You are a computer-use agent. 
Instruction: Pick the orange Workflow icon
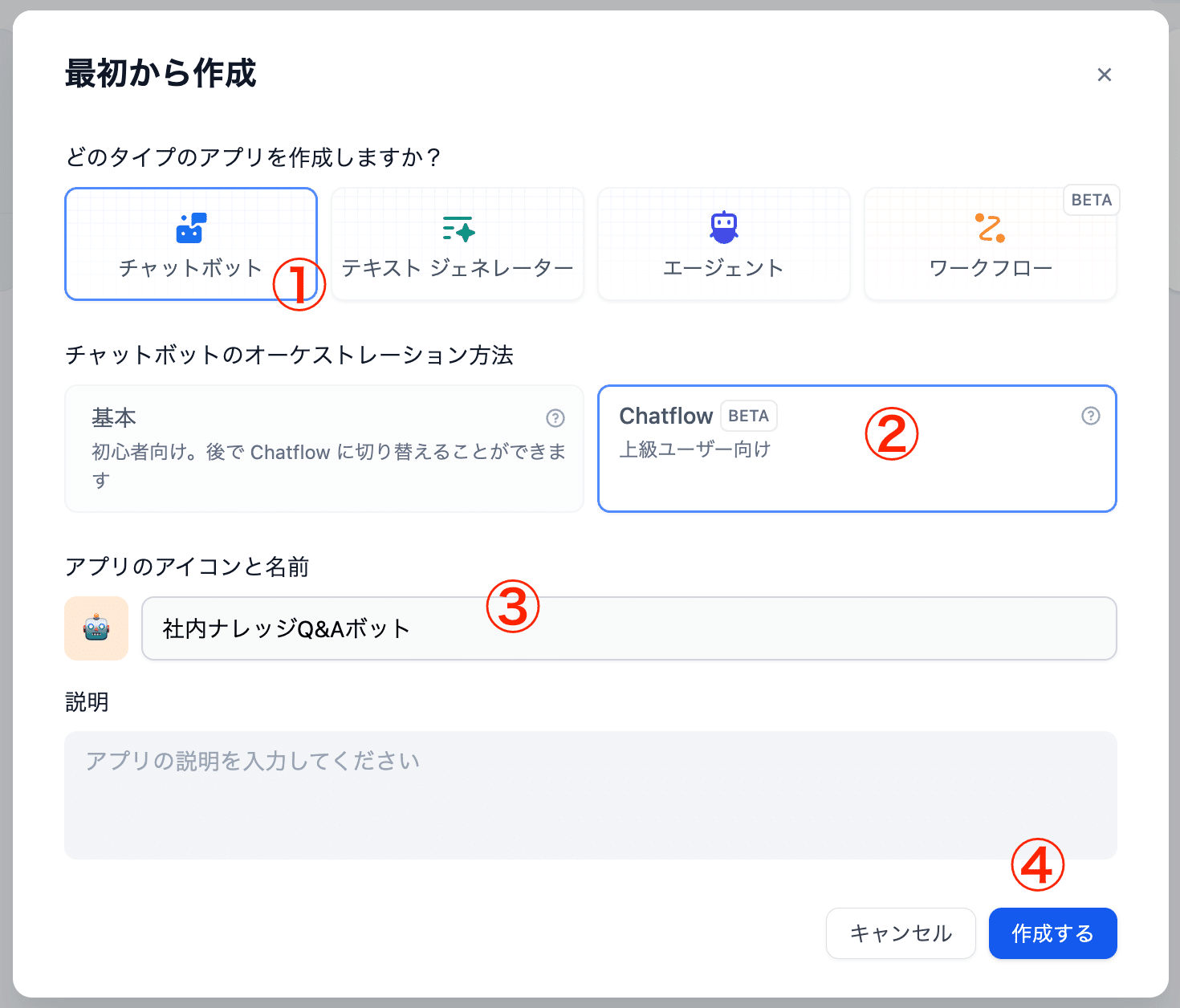pyautogui.click(x=990, y=228)
